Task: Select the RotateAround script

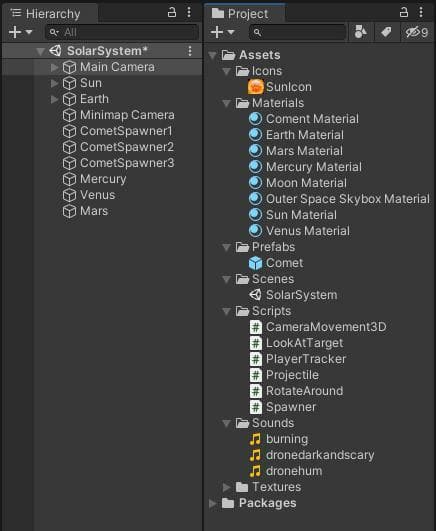Action: click(304, 391)
